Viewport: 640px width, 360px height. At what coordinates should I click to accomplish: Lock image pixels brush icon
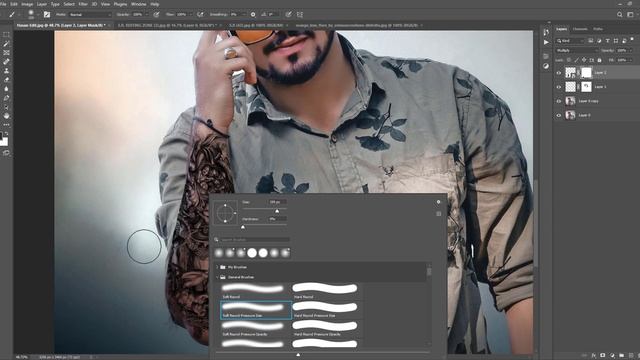tap(576, 60)
